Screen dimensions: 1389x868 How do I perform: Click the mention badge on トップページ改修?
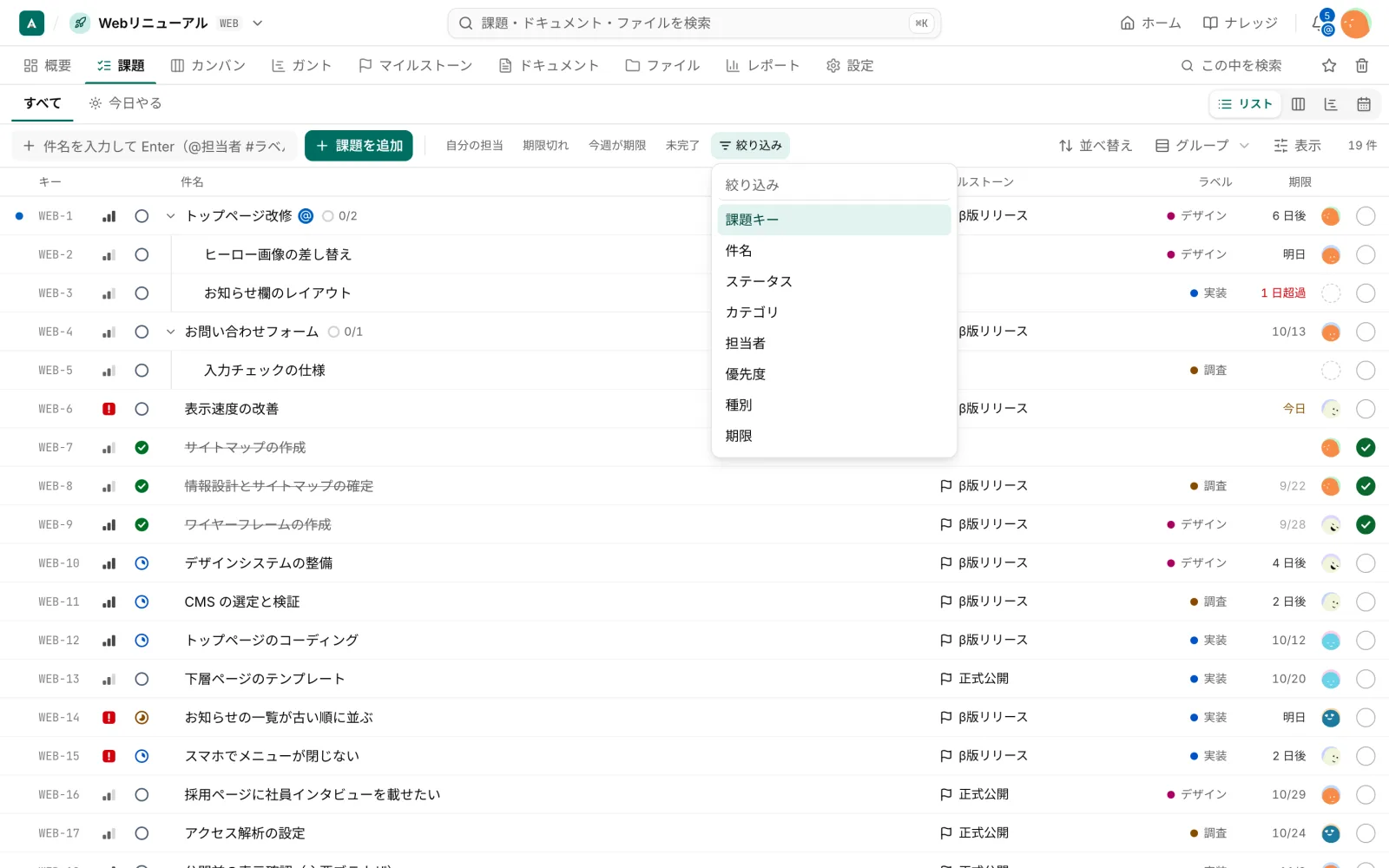pos(306,216)
